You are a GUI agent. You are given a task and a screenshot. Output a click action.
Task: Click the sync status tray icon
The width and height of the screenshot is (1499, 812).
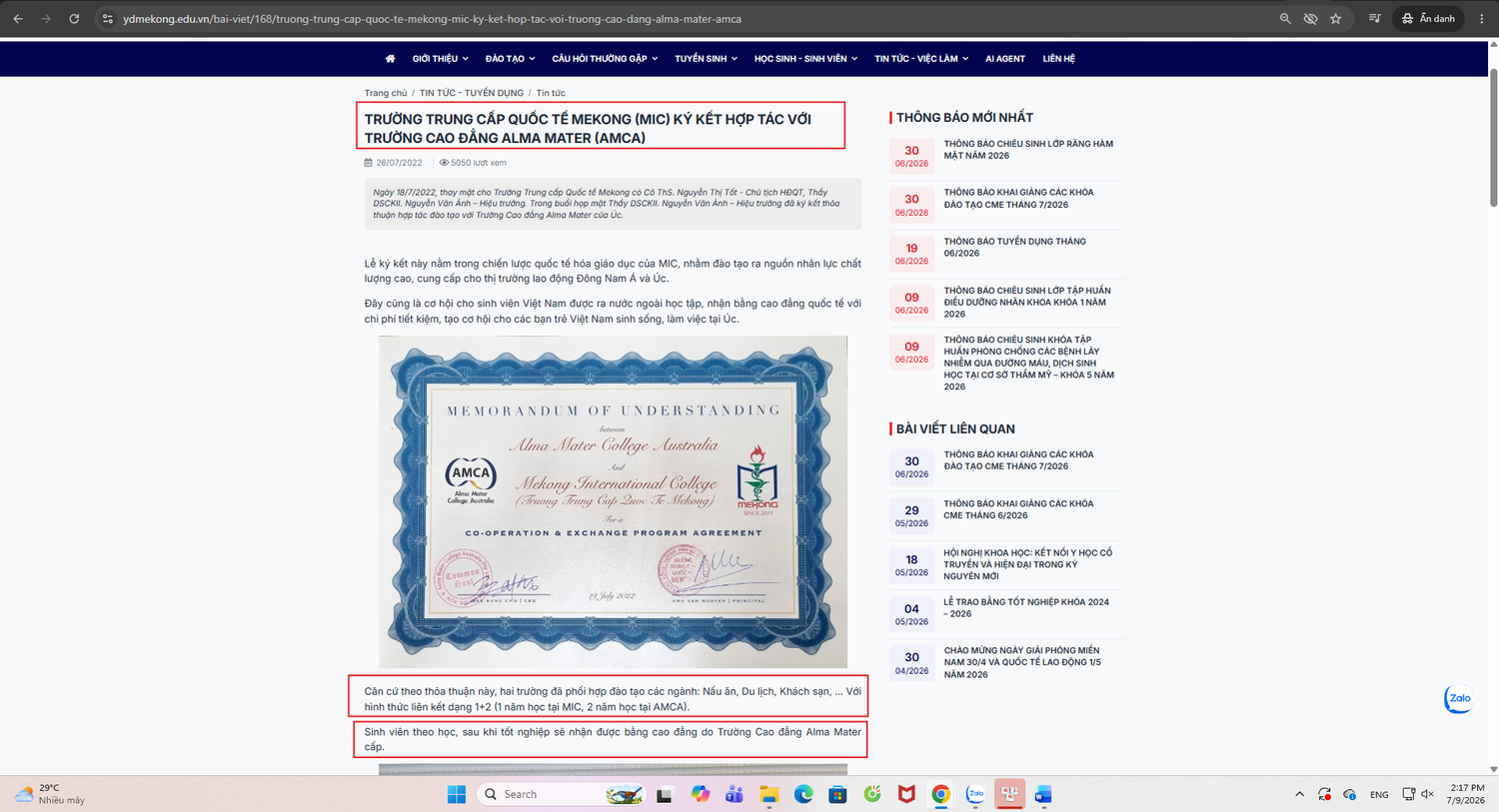(1324, 794)
